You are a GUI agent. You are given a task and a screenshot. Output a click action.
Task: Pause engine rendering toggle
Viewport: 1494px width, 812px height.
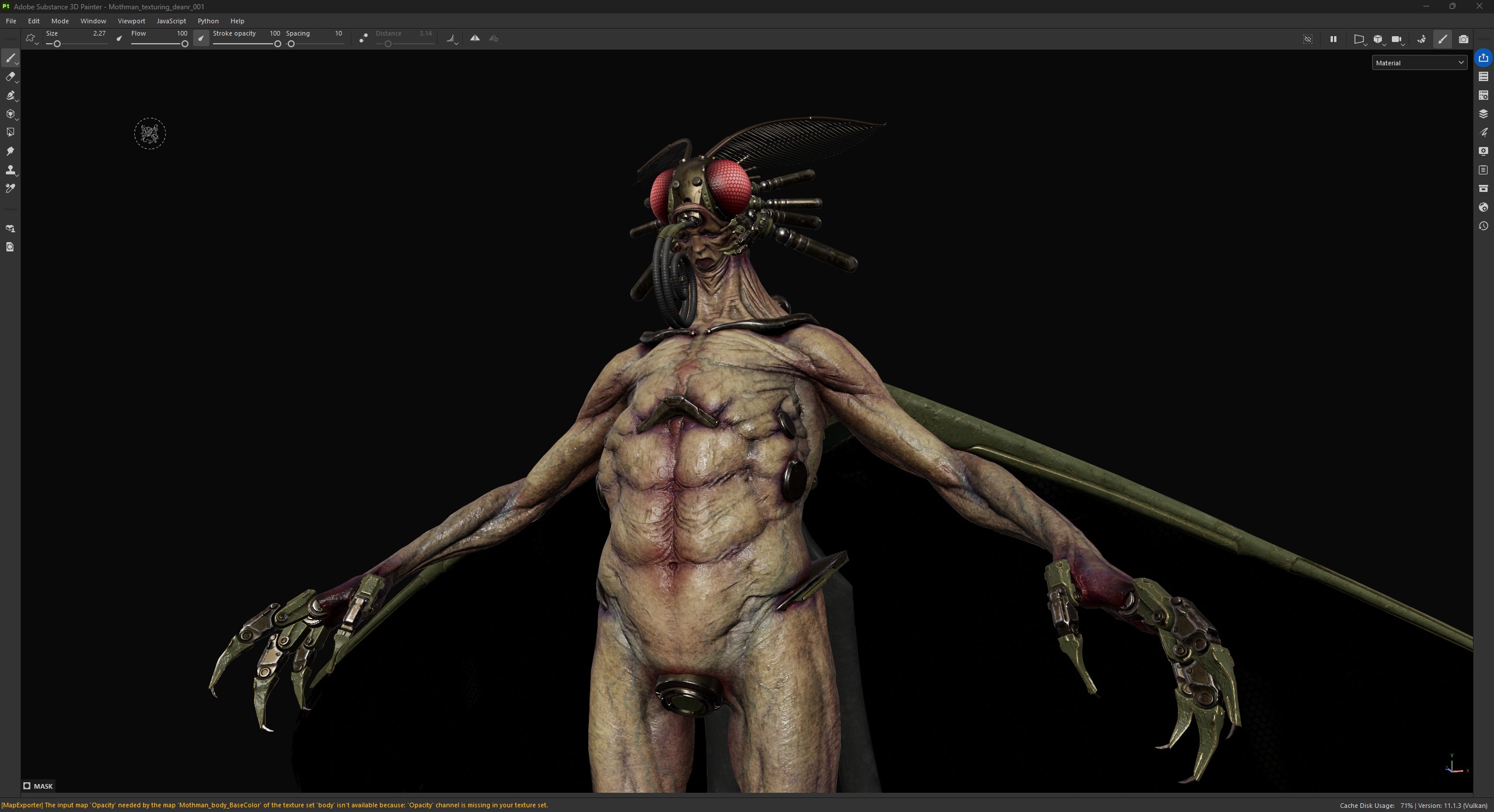[x=1333, y=39]
